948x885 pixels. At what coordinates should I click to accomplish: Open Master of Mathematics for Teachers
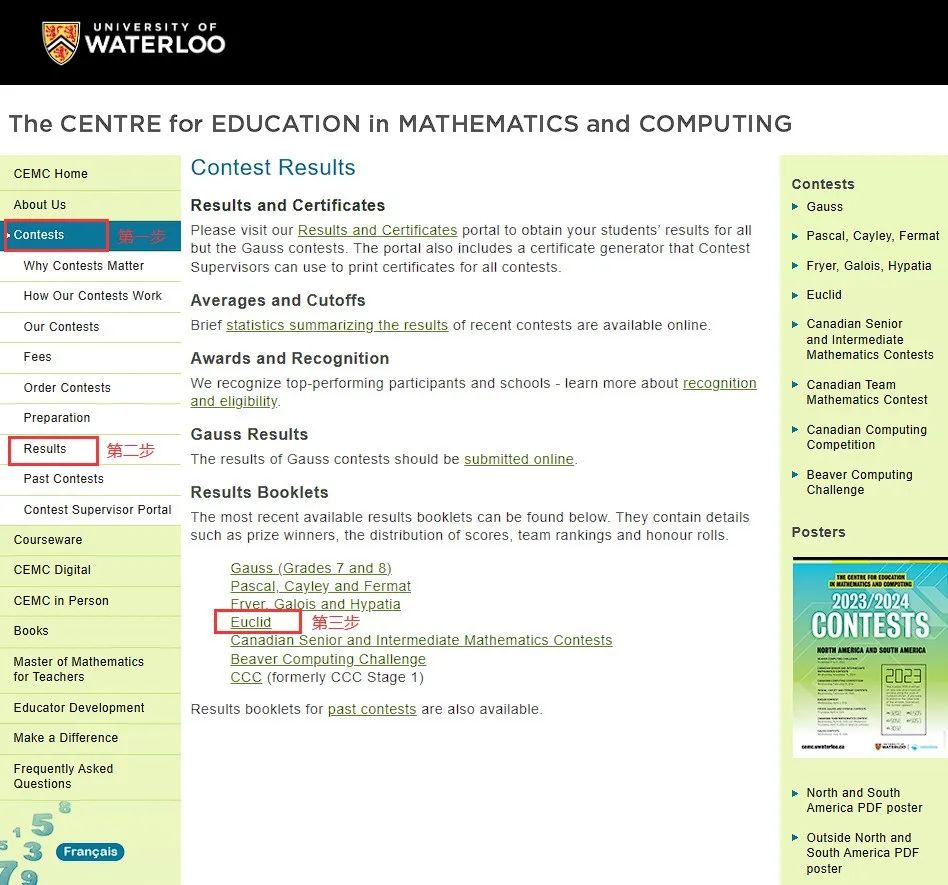click(x=79, y=669)
